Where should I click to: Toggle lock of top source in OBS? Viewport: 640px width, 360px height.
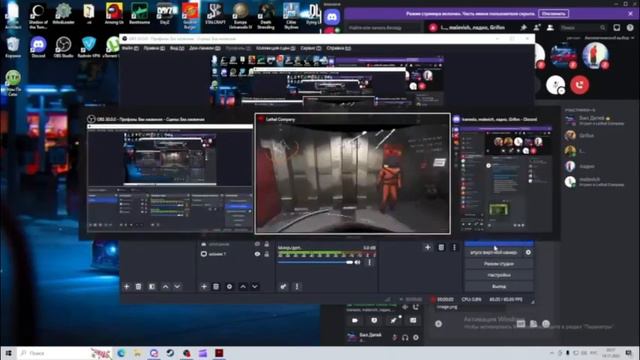click(267, 244)
